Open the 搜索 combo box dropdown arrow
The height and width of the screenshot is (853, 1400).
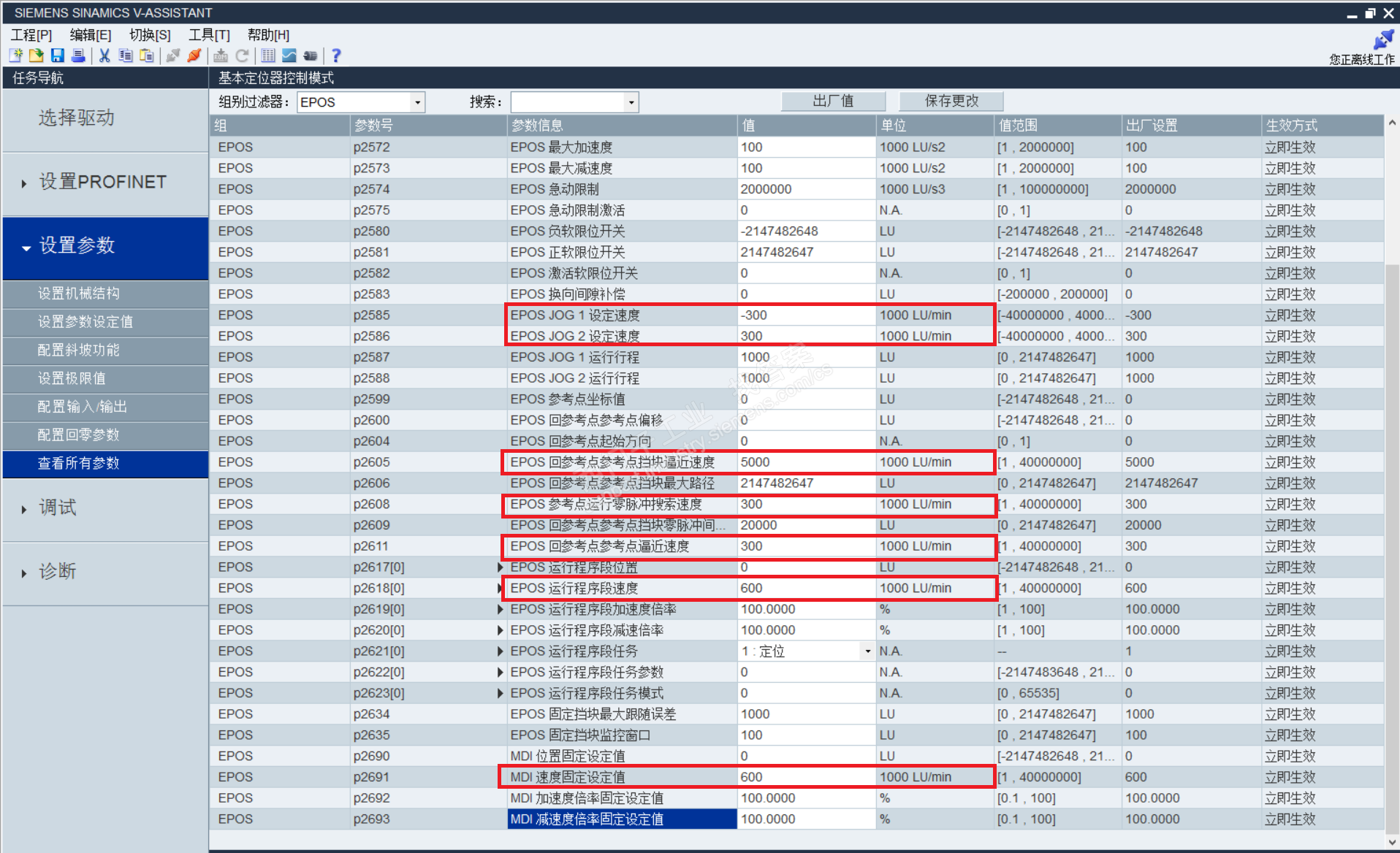pyautogui.click(x=631, y=102)
